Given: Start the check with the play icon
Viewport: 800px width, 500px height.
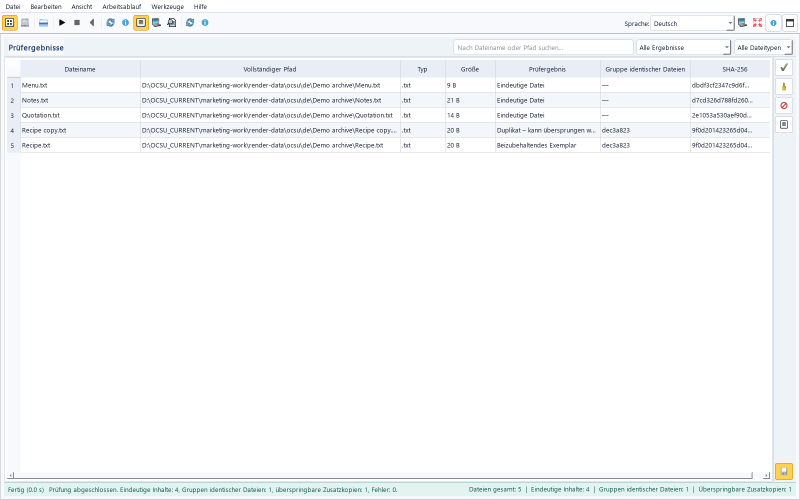Looking at the screenshot, I should pos(62,22).
